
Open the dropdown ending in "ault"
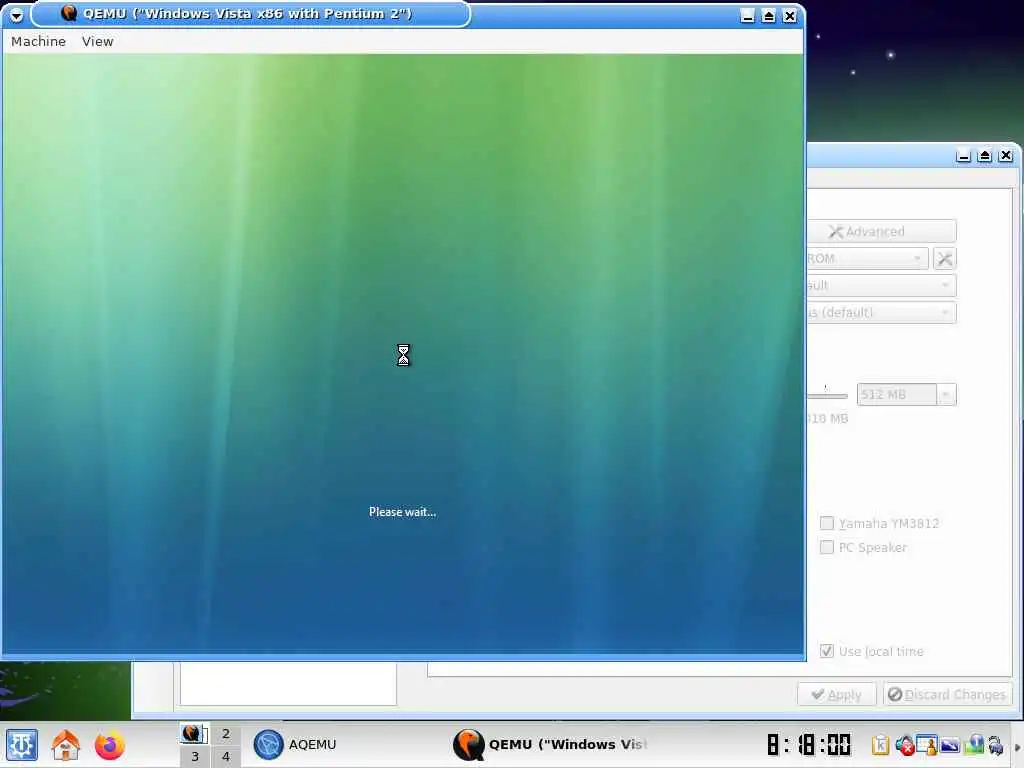(x=882, y=285)
